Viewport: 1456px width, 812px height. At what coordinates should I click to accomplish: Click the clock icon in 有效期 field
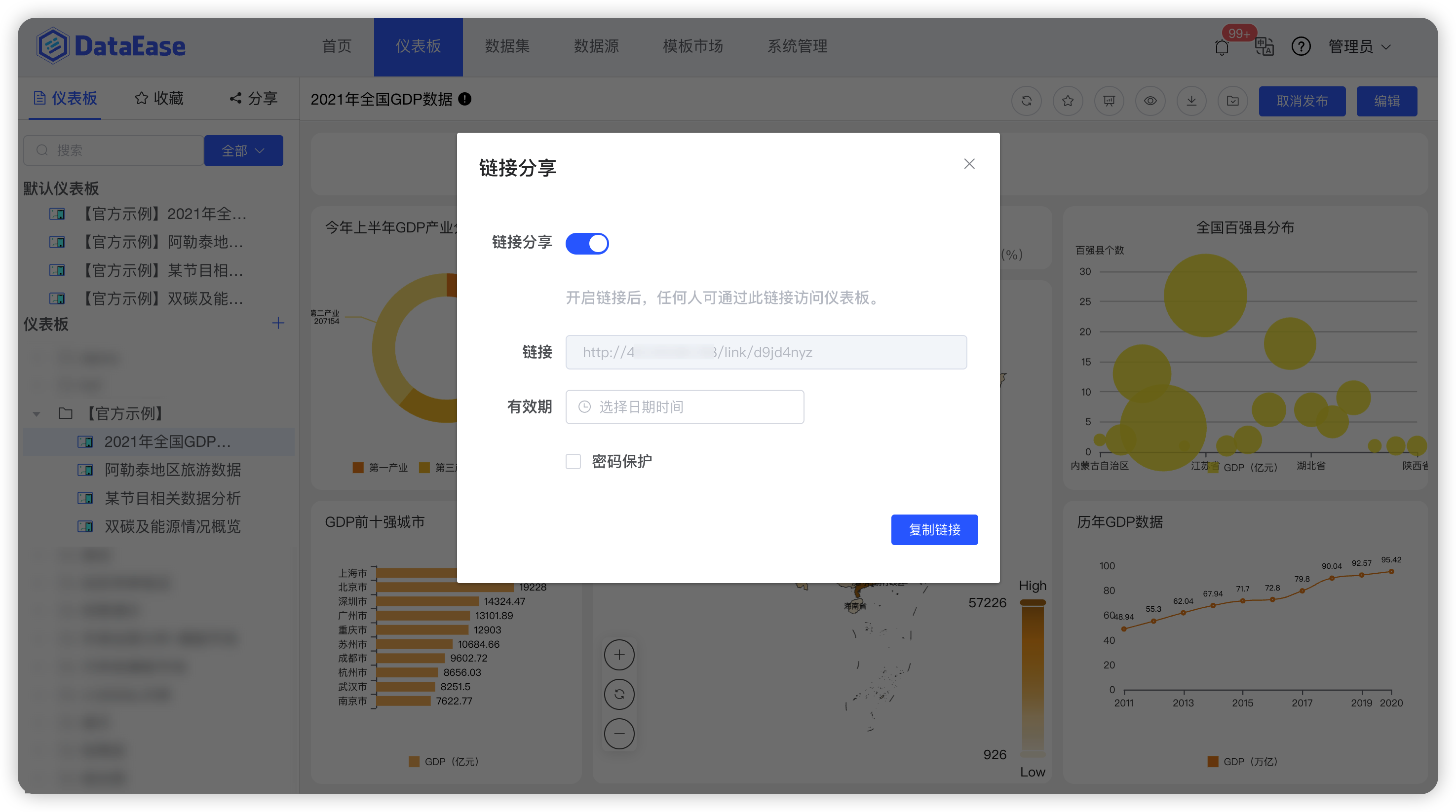pos(584,407)
